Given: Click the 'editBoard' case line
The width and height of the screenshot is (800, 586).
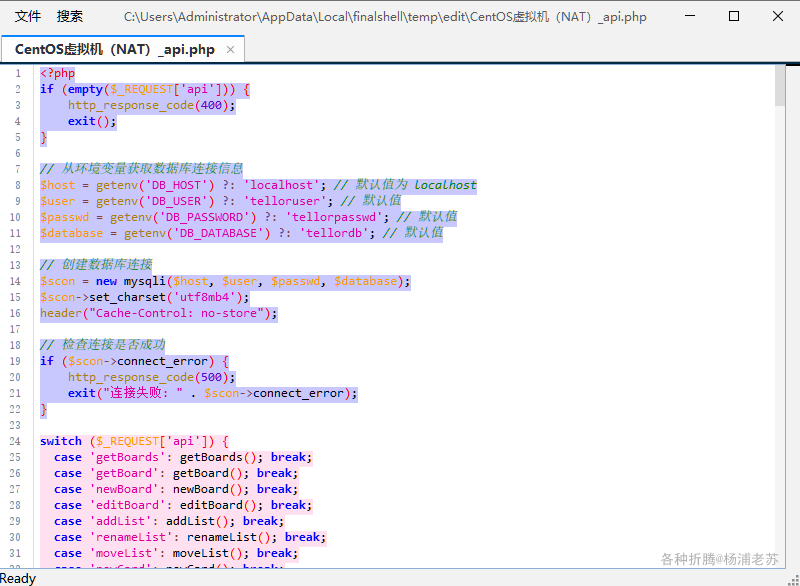Looking at the screenshot, I should [183, 505].
